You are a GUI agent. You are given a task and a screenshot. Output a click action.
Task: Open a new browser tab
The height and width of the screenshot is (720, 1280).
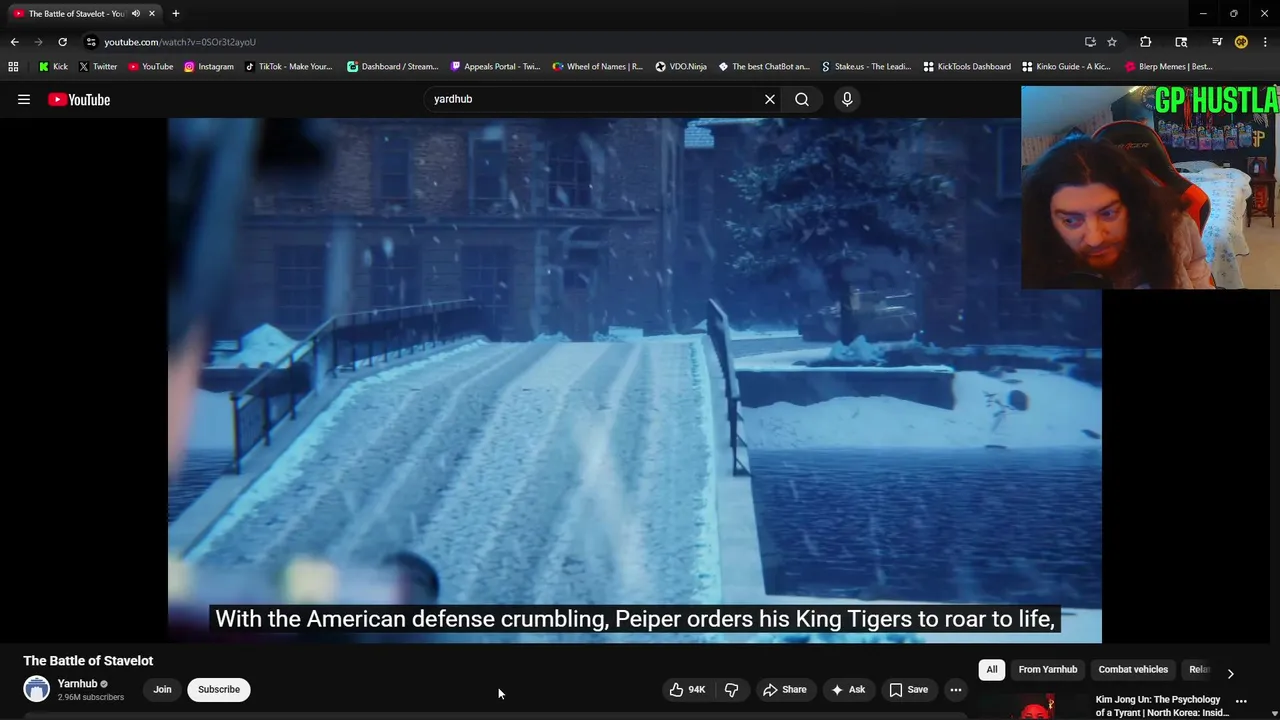pyautogui.click(x=176, y=14)
